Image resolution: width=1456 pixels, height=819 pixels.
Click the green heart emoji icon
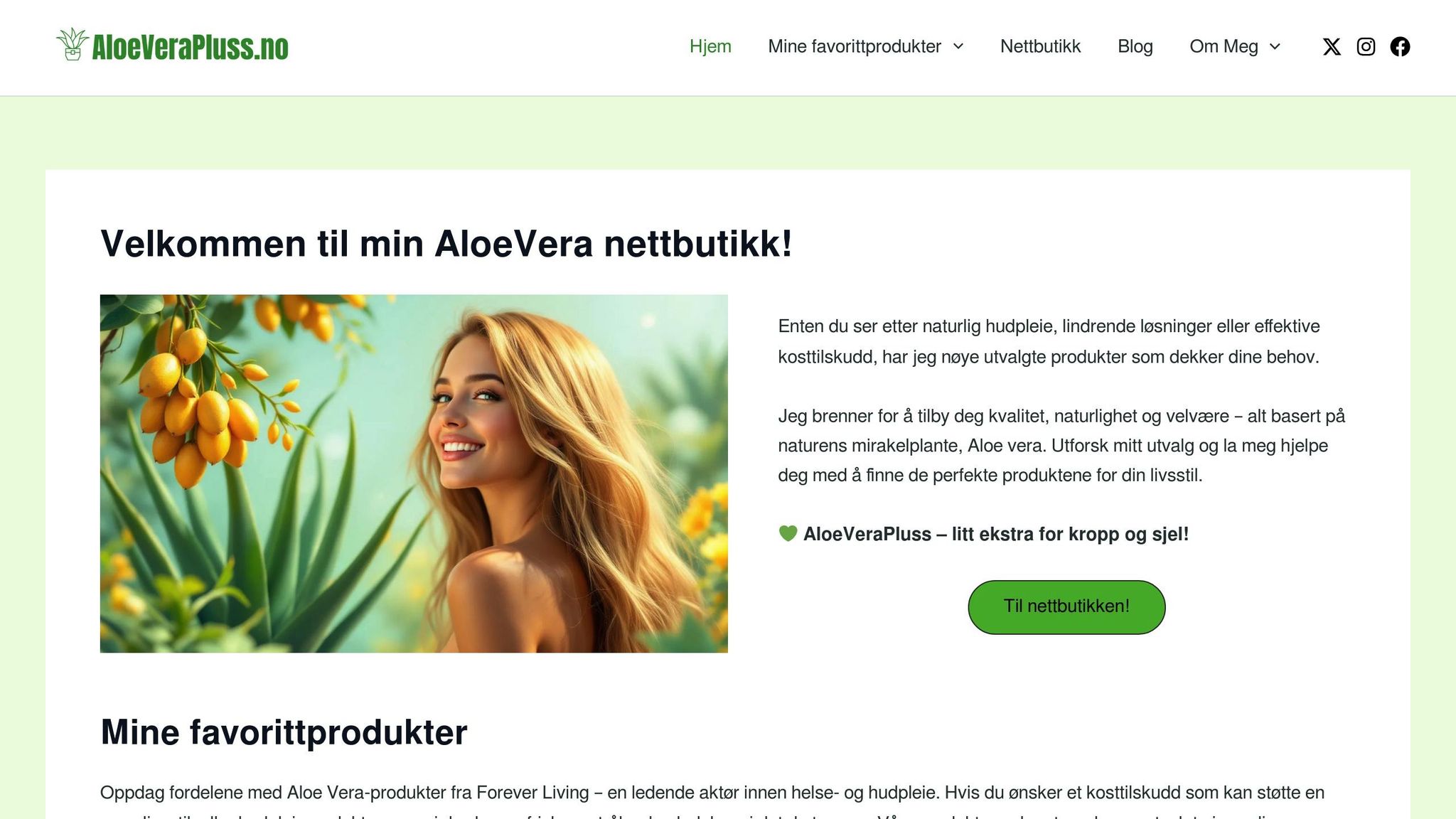tap(788, 533)
